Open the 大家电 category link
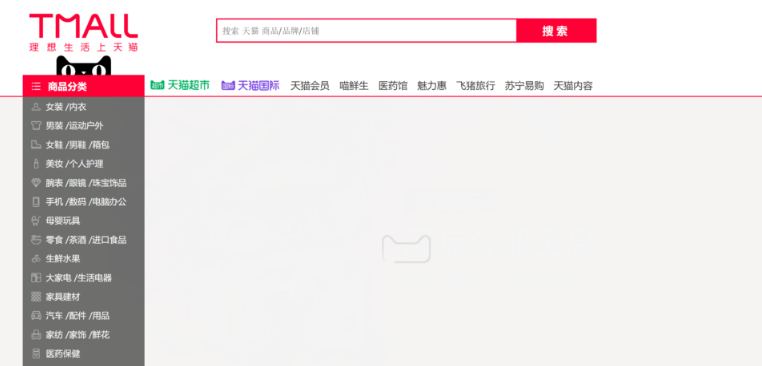The height and width of the screenshot is (366, 762). pos(58,278)
